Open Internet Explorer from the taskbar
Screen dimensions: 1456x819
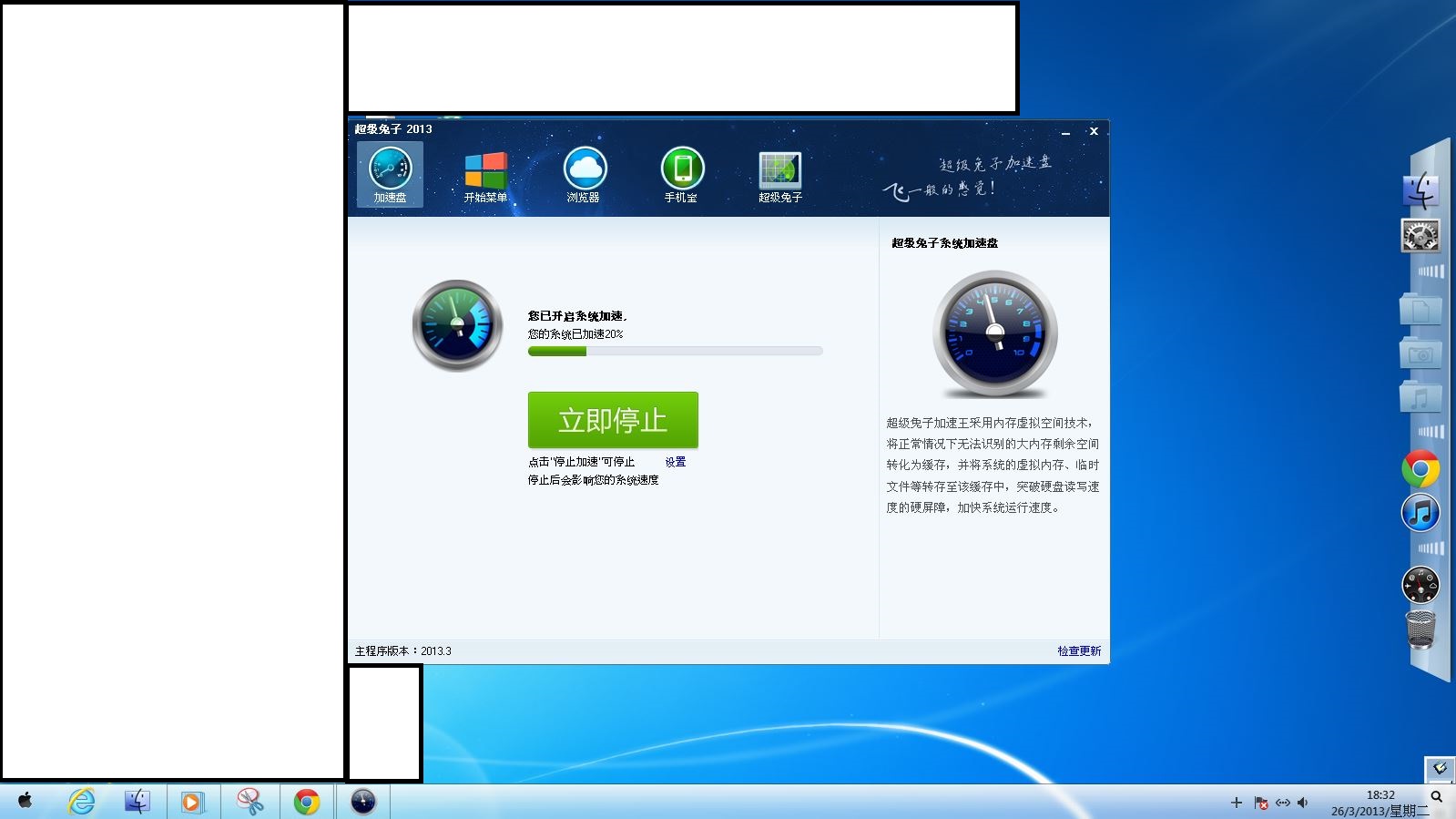click(x=82, y=801)
